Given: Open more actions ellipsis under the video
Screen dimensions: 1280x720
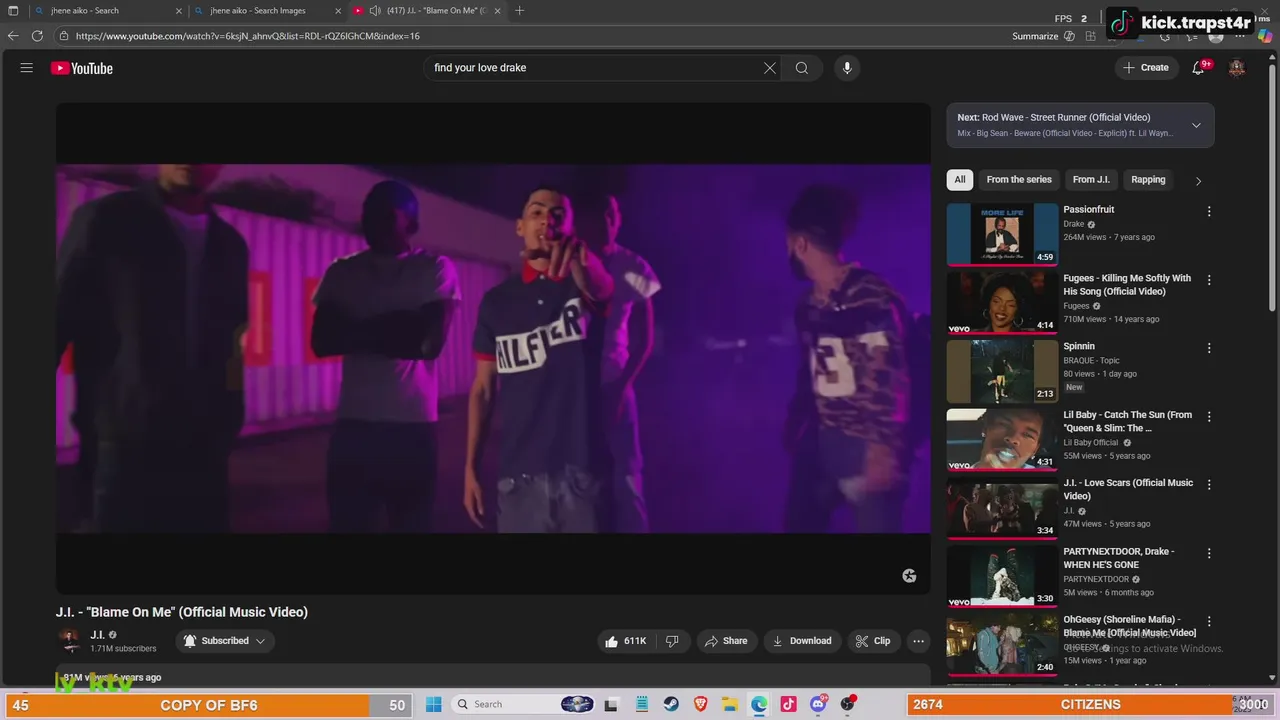Looking at the screenshot, I should (x=918, y=641).
